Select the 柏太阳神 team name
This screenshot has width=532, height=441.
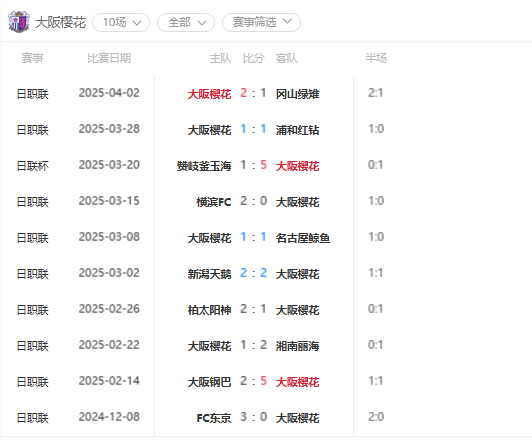[x=209, y=309]
